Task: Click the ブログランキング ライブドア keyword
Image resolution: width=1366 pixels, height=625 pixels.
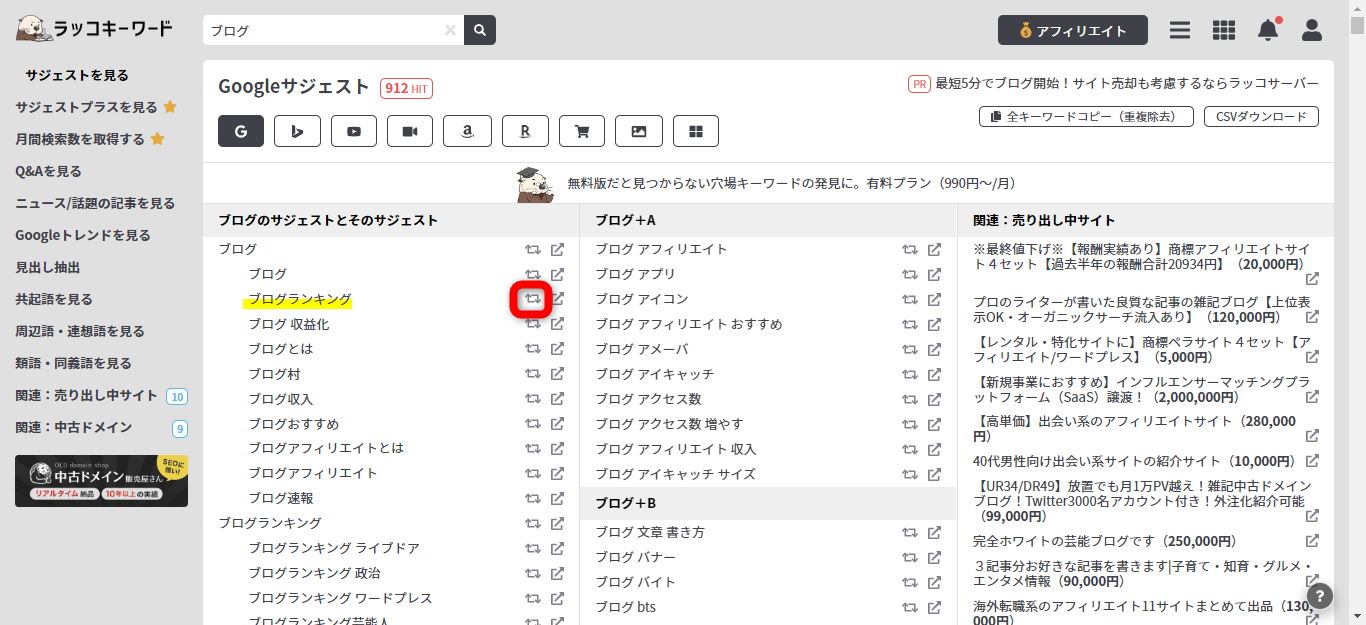Action: 334,548
